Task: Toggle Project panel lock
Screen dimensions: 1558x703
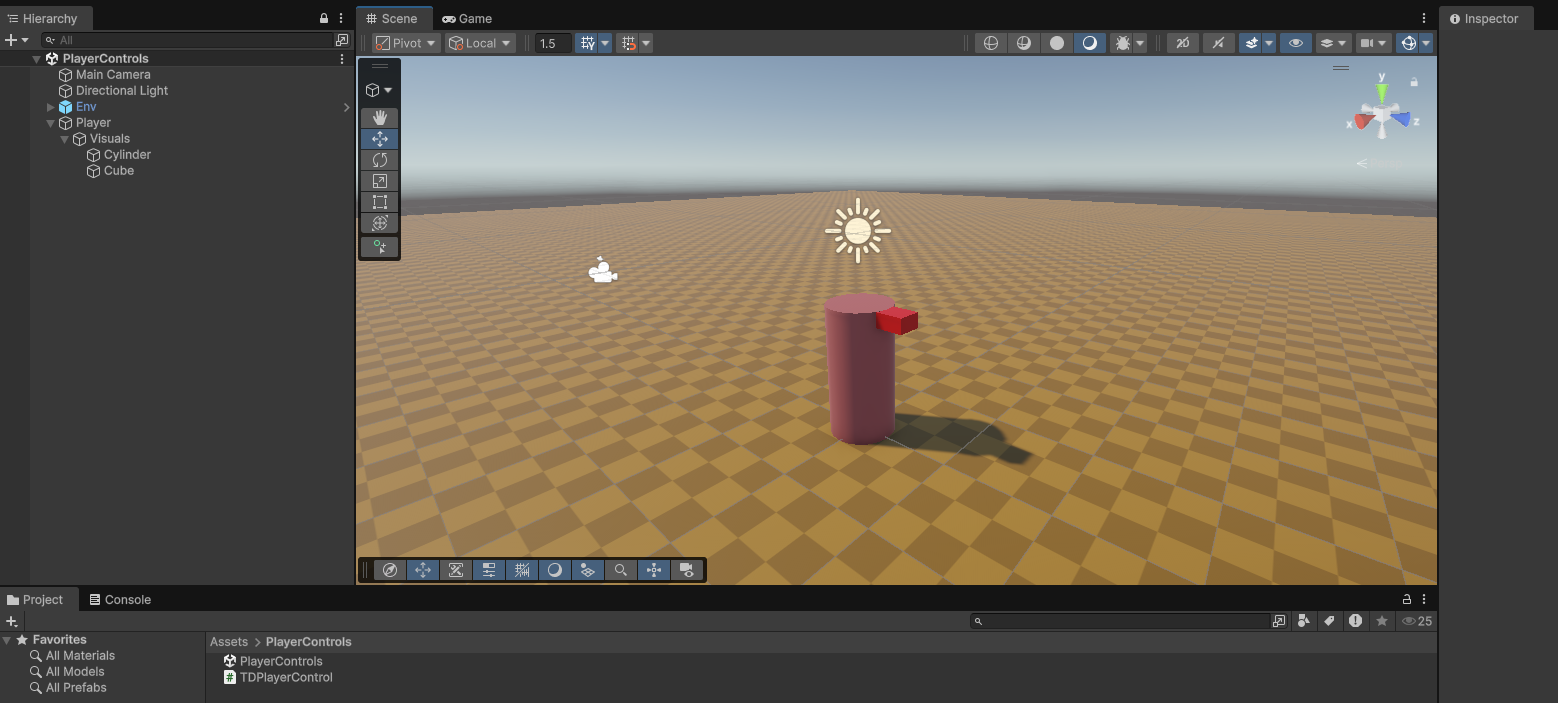Action: (x=1406, y=599)
